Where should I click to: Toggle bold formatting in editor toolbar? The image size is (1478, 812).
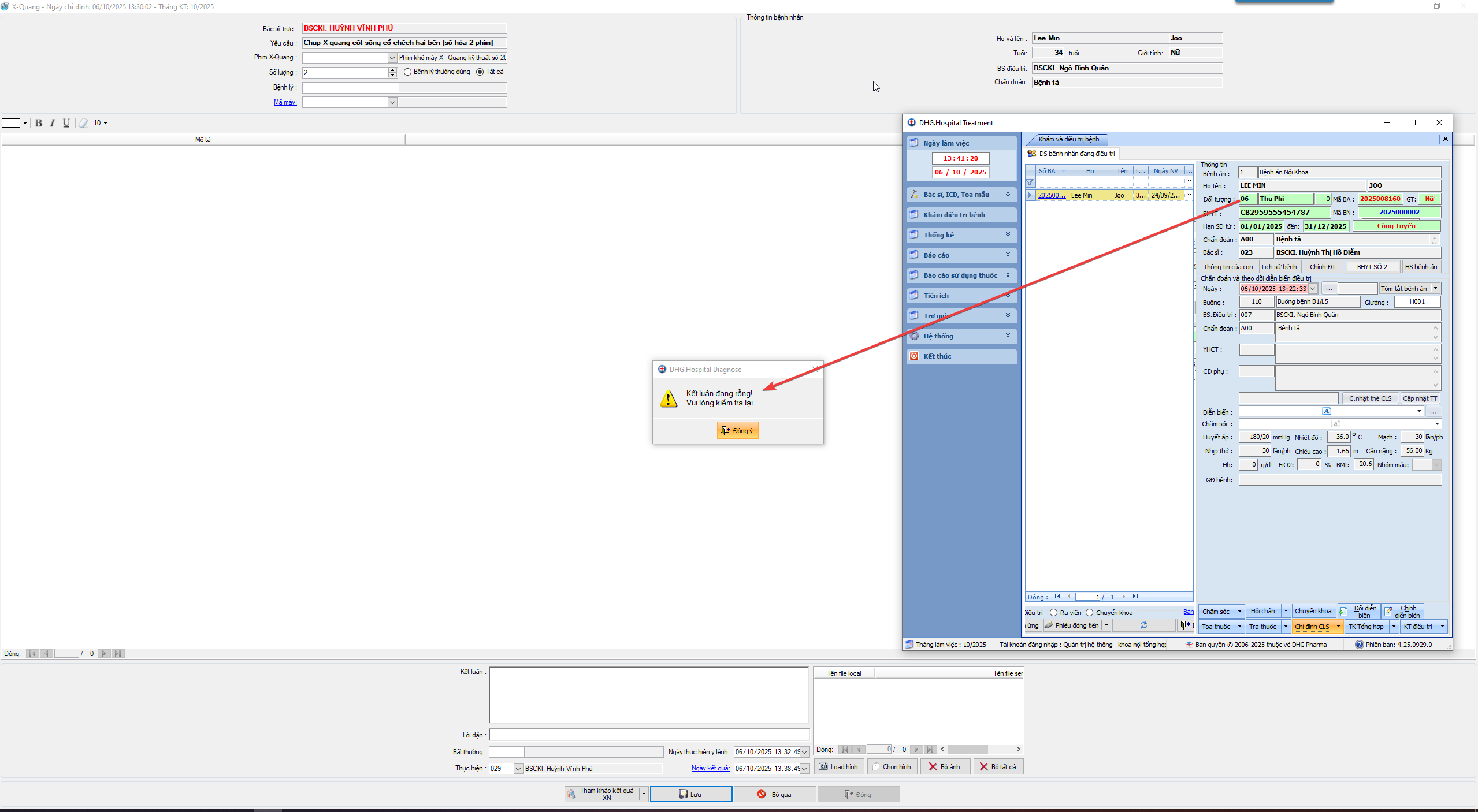click(39, 123)
